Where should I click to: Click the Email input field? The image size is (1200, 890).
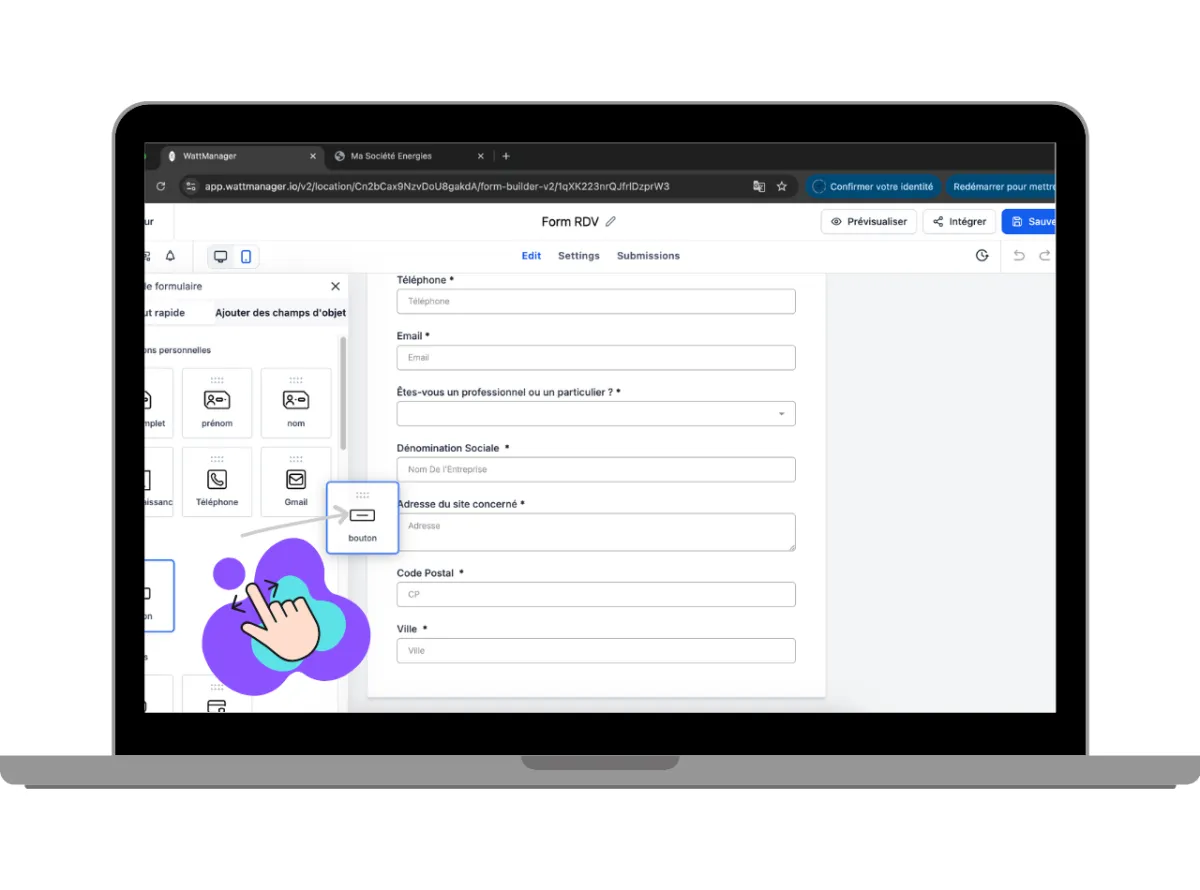(596, 357)
